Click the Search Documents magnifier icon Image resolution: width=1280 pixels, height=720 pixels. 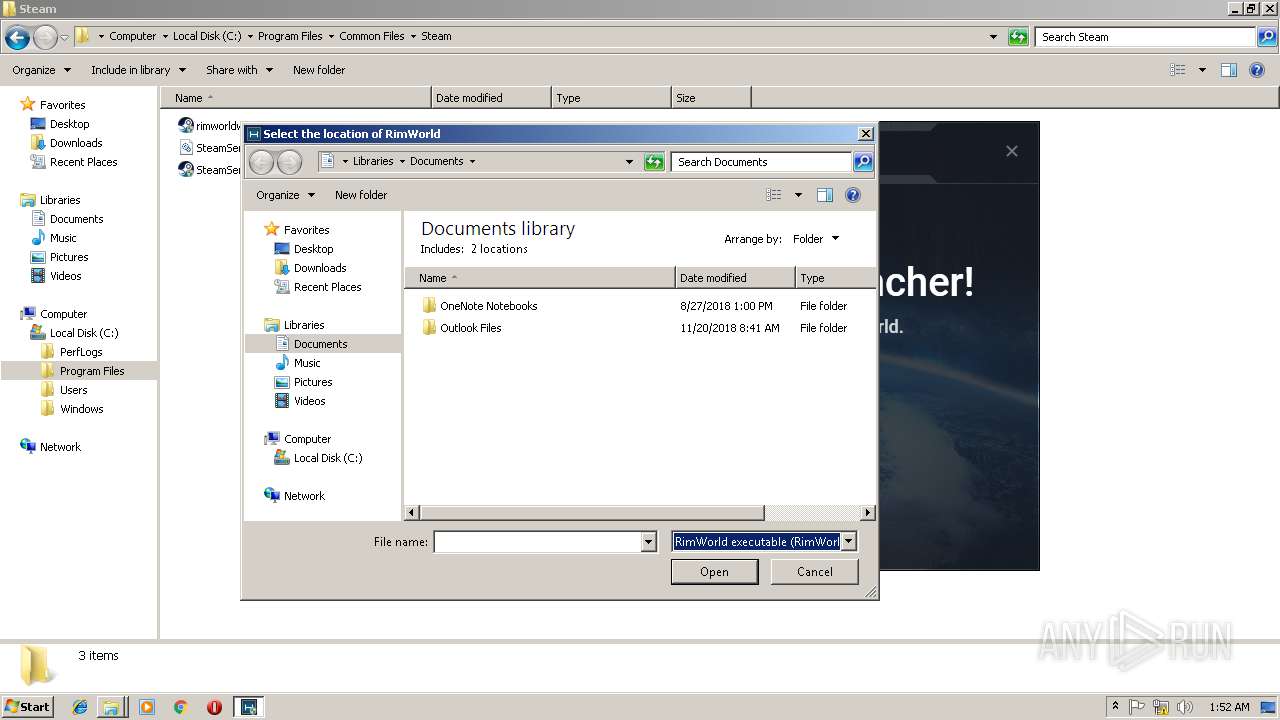click(863, 162)
